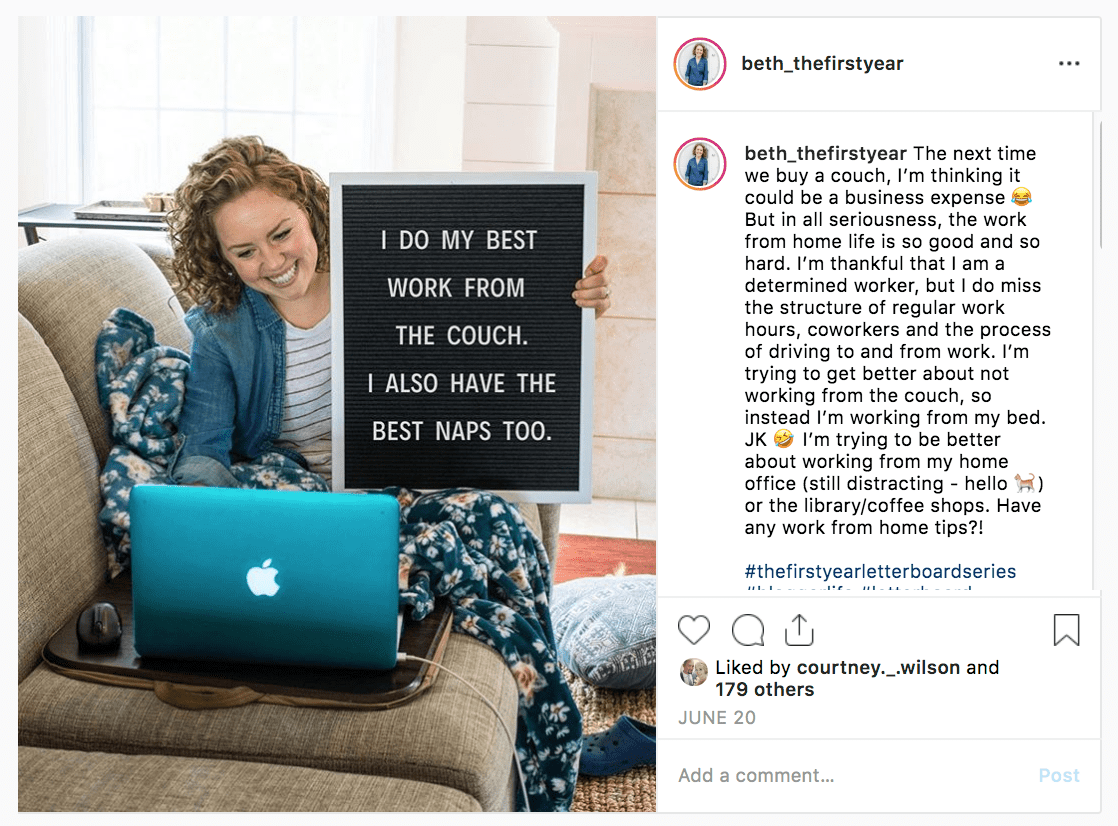Open the three-dot more options menu
Screen dimensions: 1118x826
point(1069,63)
